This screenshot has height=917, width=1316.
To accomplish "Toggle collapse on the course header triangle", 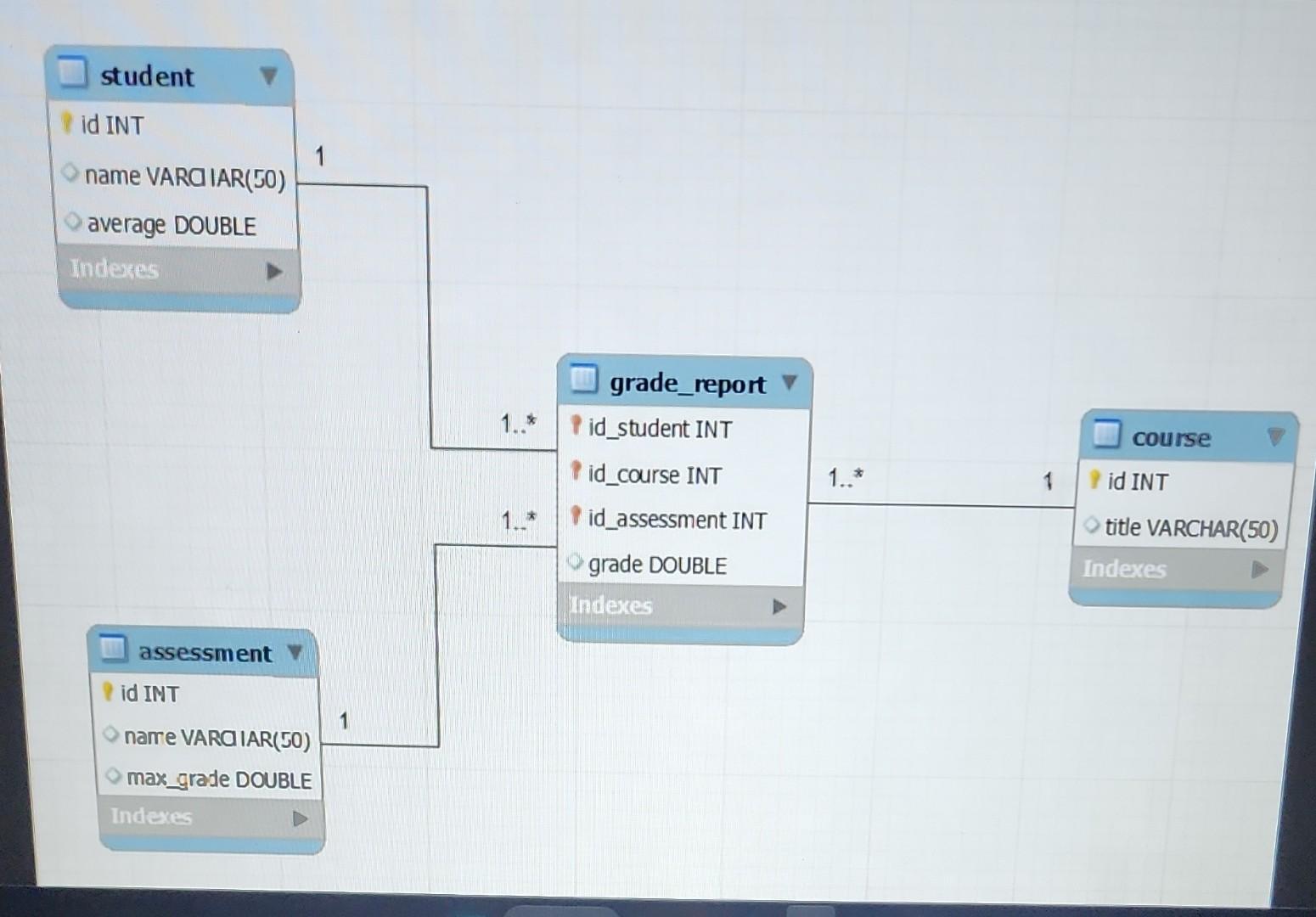I will pos(1275,437).
